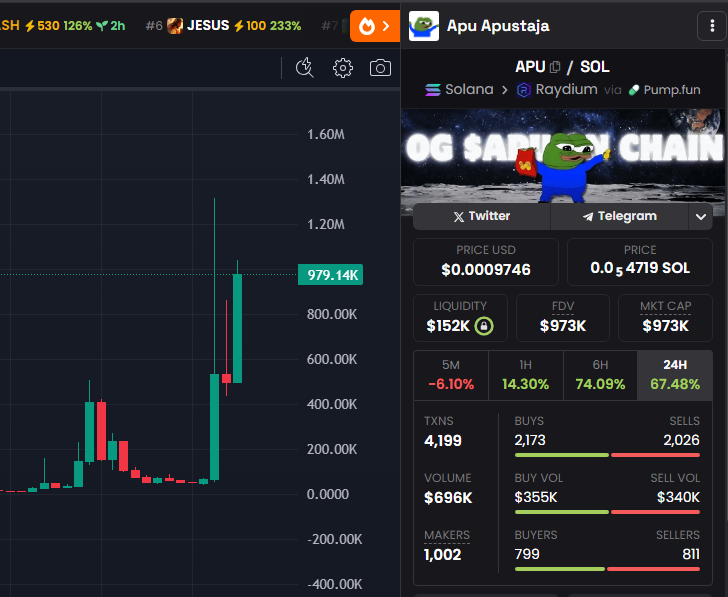The width and height of the screenshot is (728, 597).
Task: Expand more social links chevron
Action: click(701, 217)
